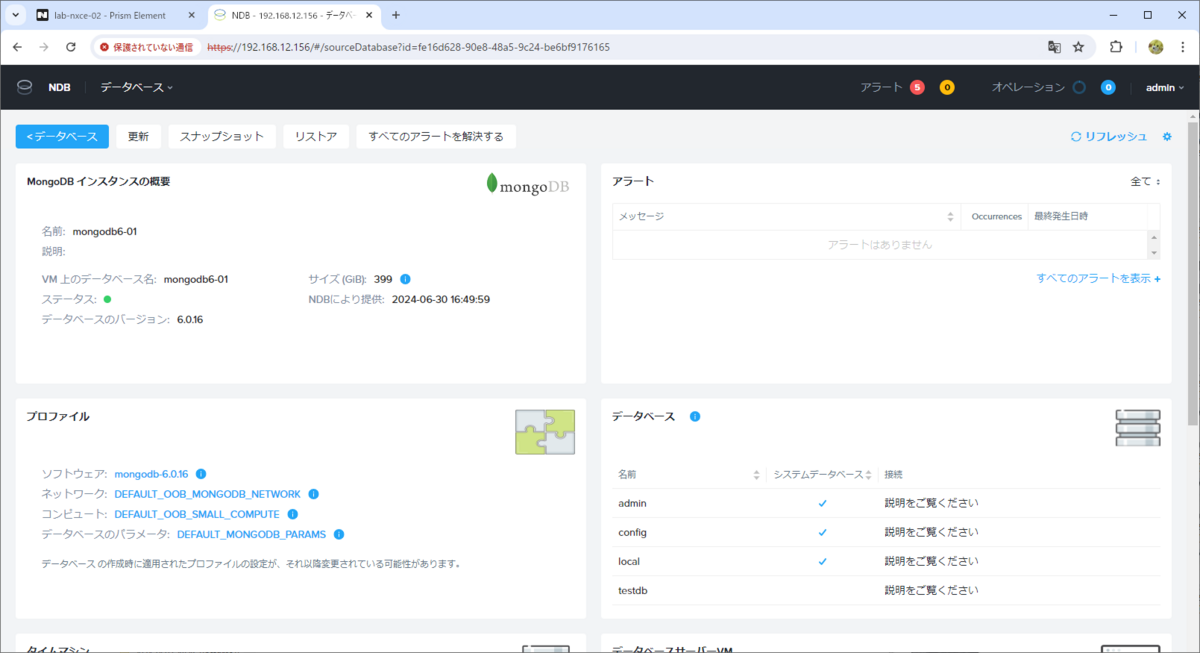Reload the page in the browser
Screen dimensions: 1200x653
pos(71,47)
